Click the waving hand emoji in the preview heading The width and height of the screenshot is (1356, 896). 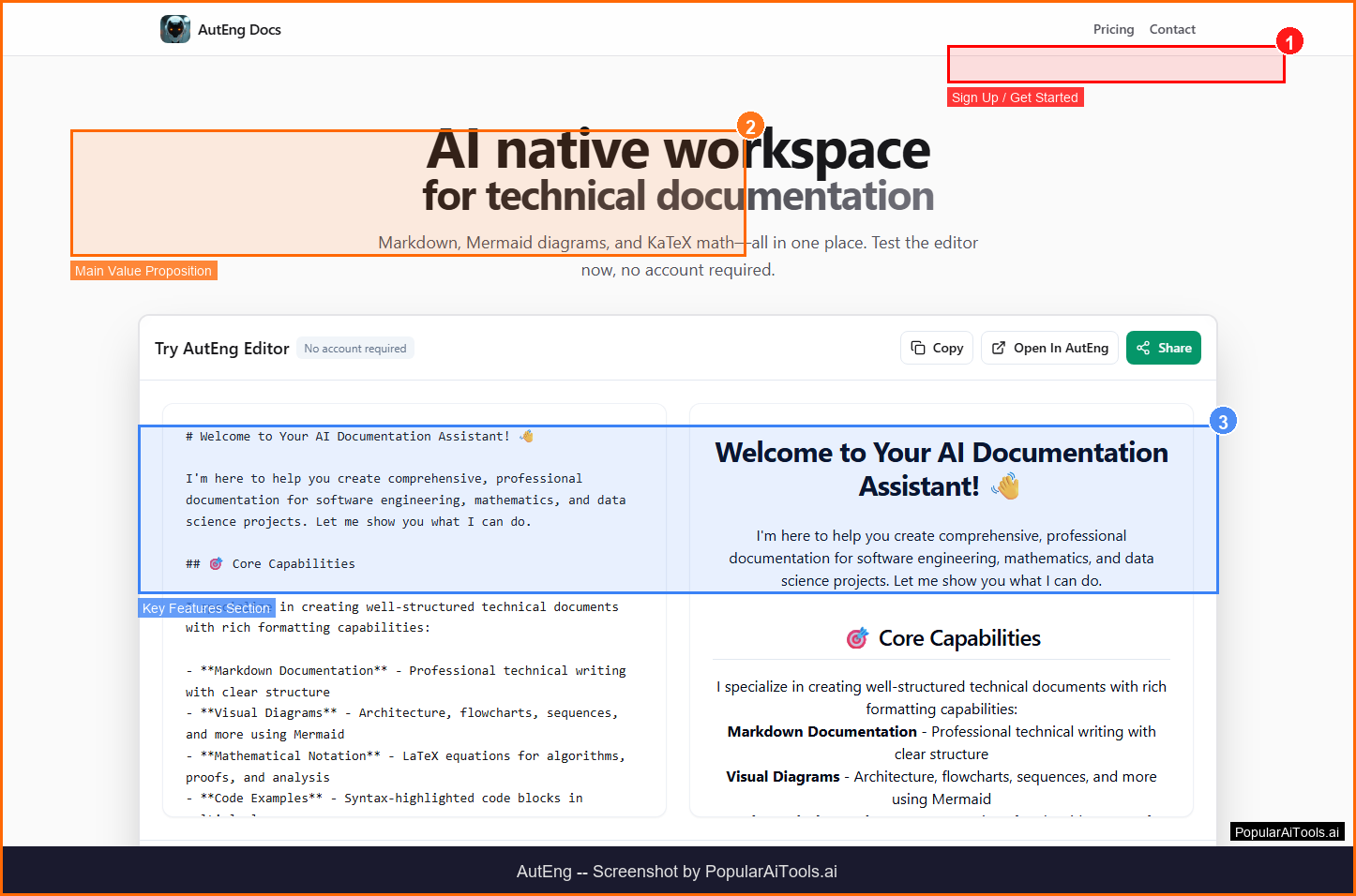[1005, 486]
